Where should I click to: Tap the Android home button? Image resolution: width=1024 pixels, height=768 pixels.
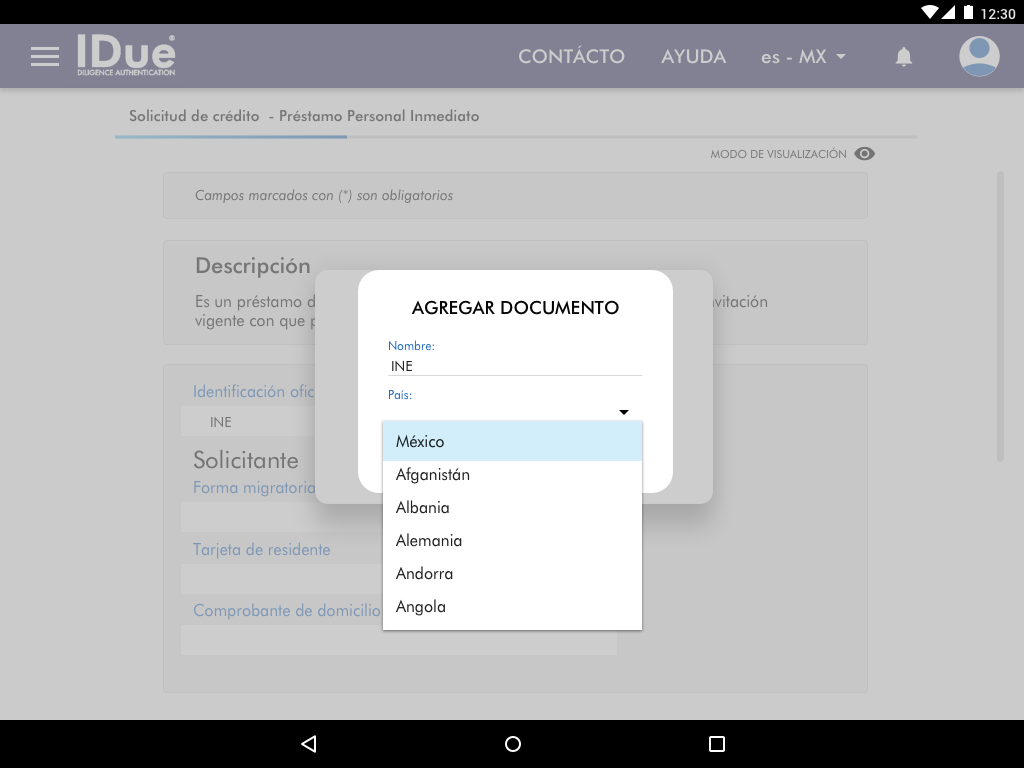[513, 744]
